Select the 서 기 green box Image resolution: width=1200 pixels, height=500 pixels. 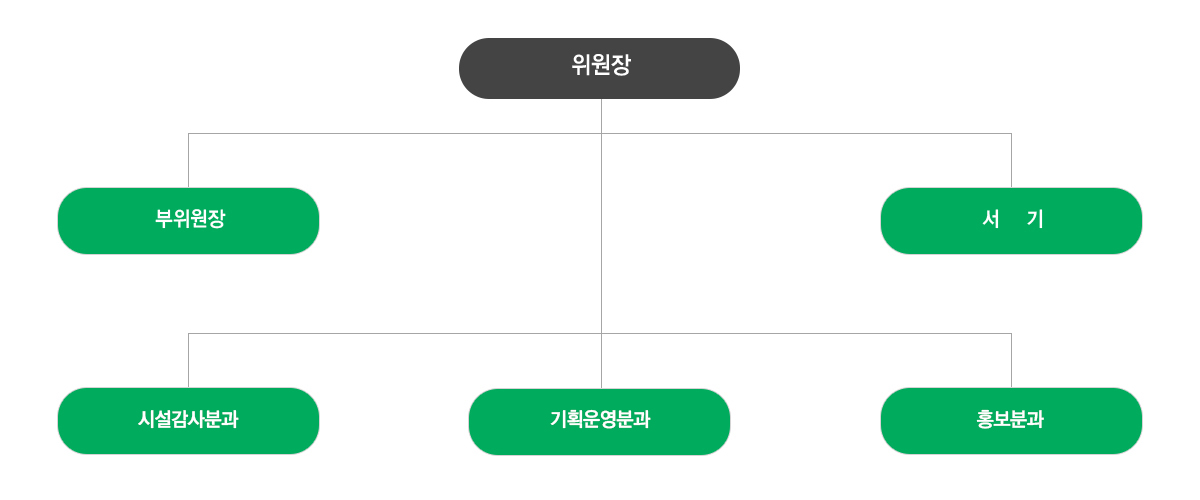pos(1011,221)
